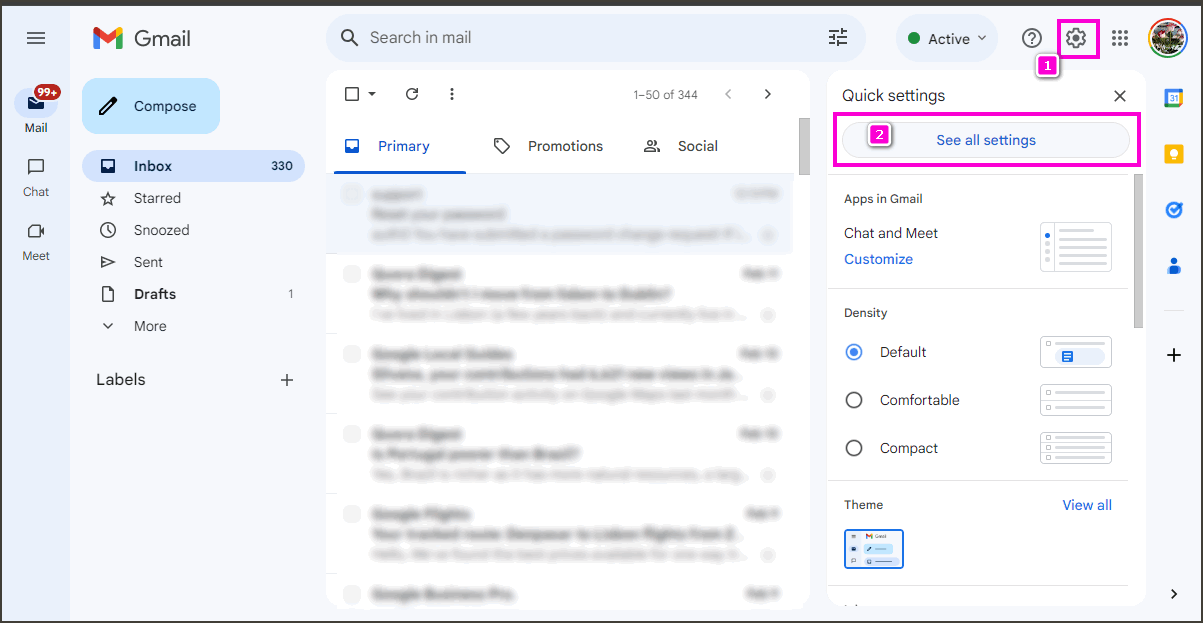Open Chat in the left rail
The image size is (1203, 623).
click(36, 176)
